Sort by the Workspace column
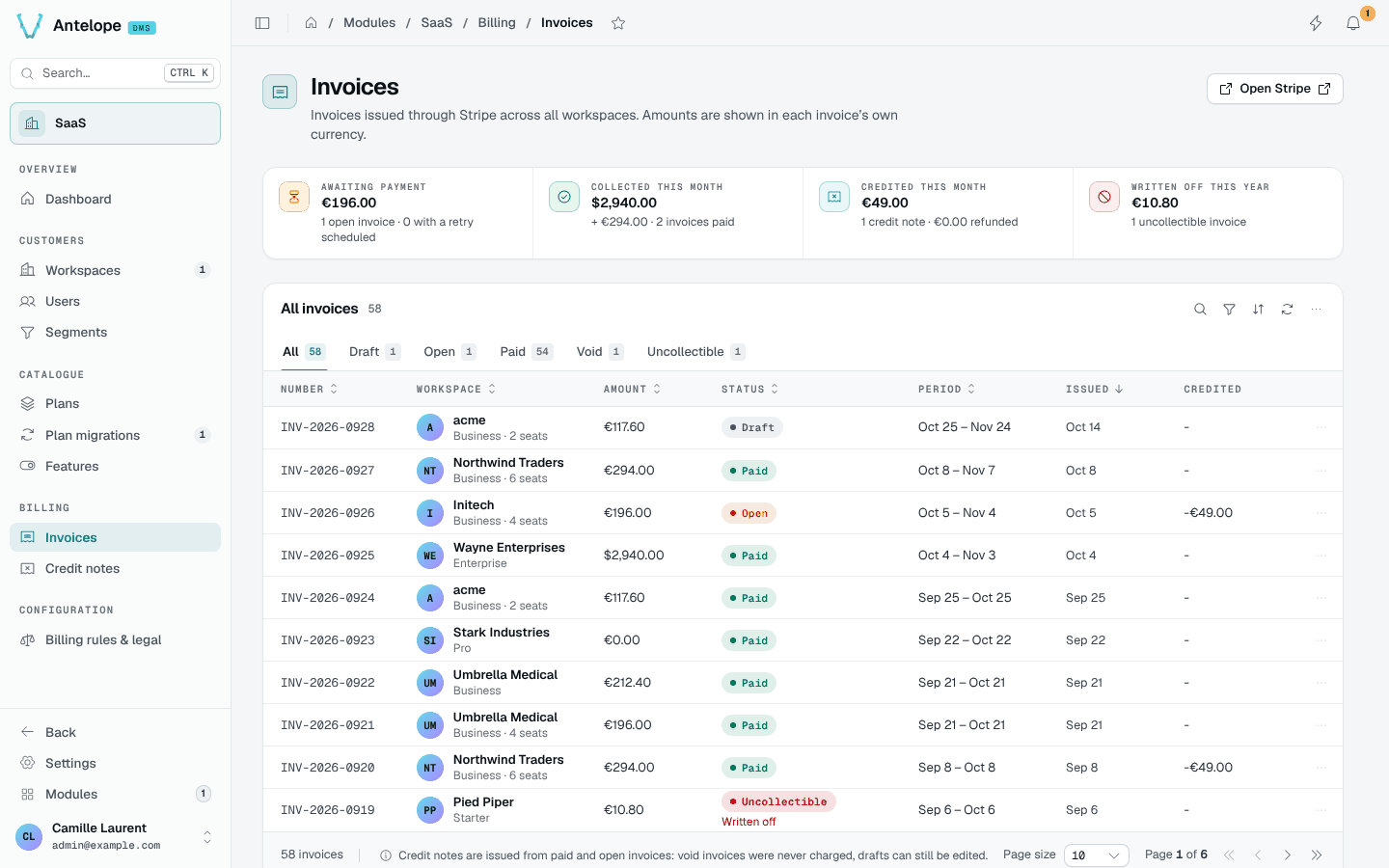This screenshot has width=1389, height=868. click(x=455, y=390)
